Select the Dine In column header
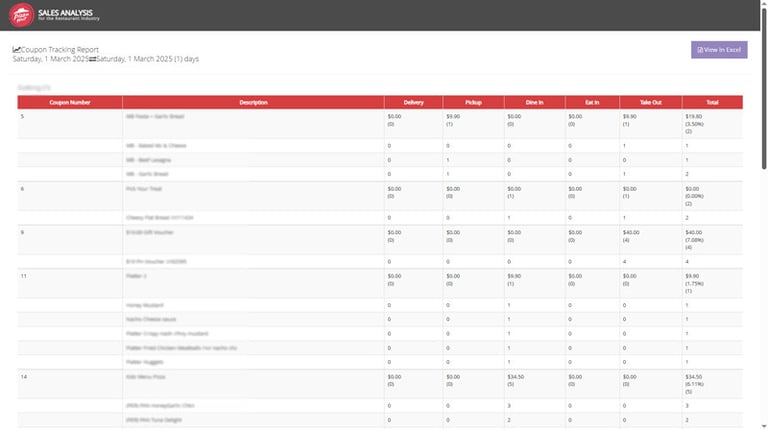This screenshot has height=430, width=768. pyautogui.click(x=534, y=102)
